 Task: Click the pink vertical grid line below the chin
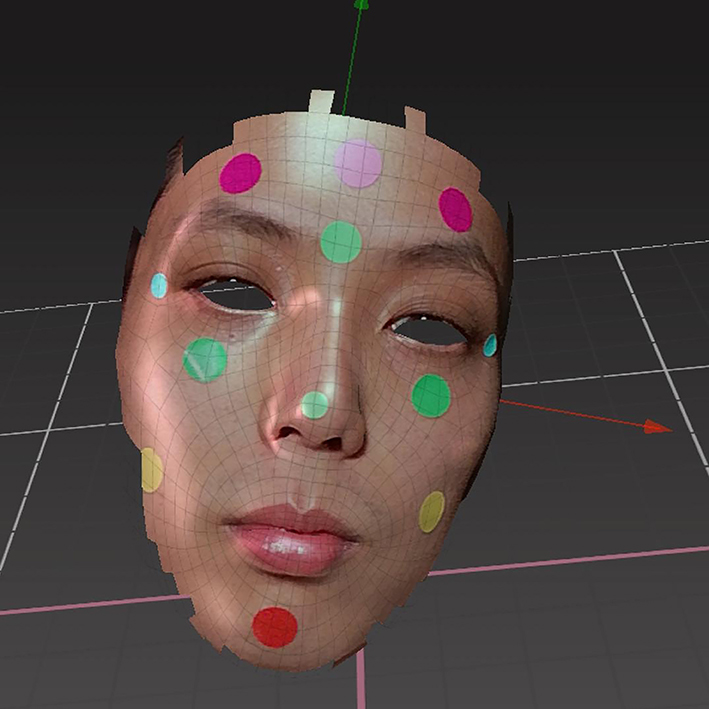[361, 685]
